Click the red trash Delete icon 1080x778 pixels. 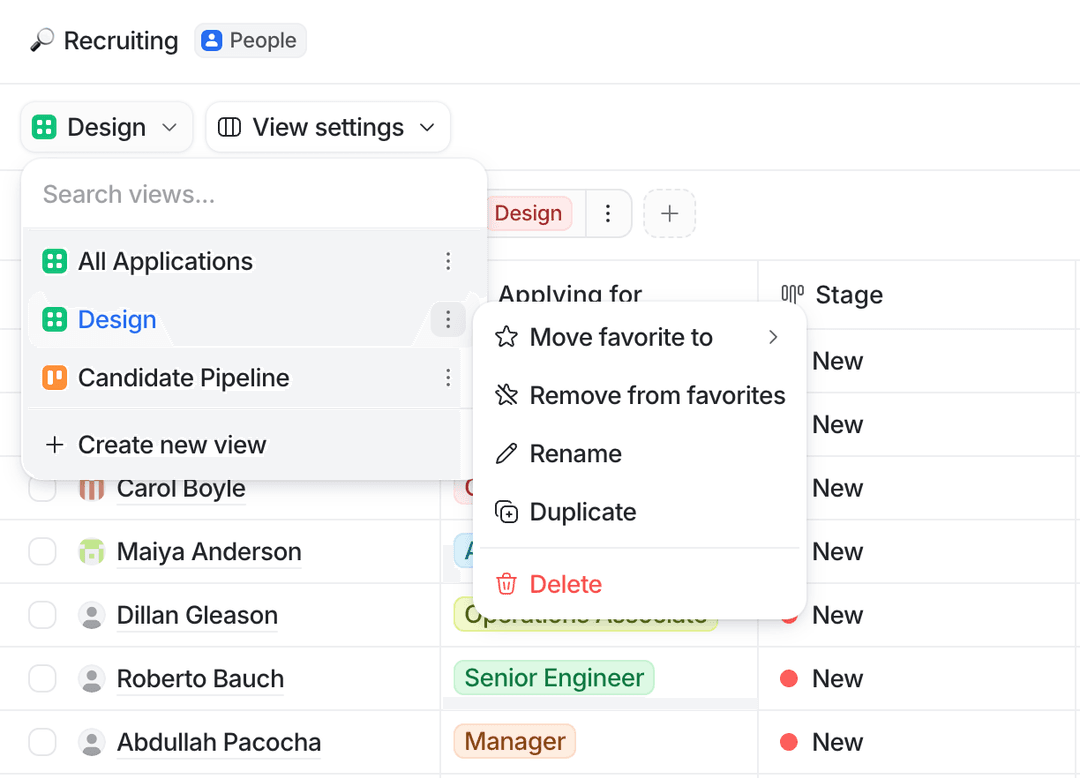tap(506, 584)
